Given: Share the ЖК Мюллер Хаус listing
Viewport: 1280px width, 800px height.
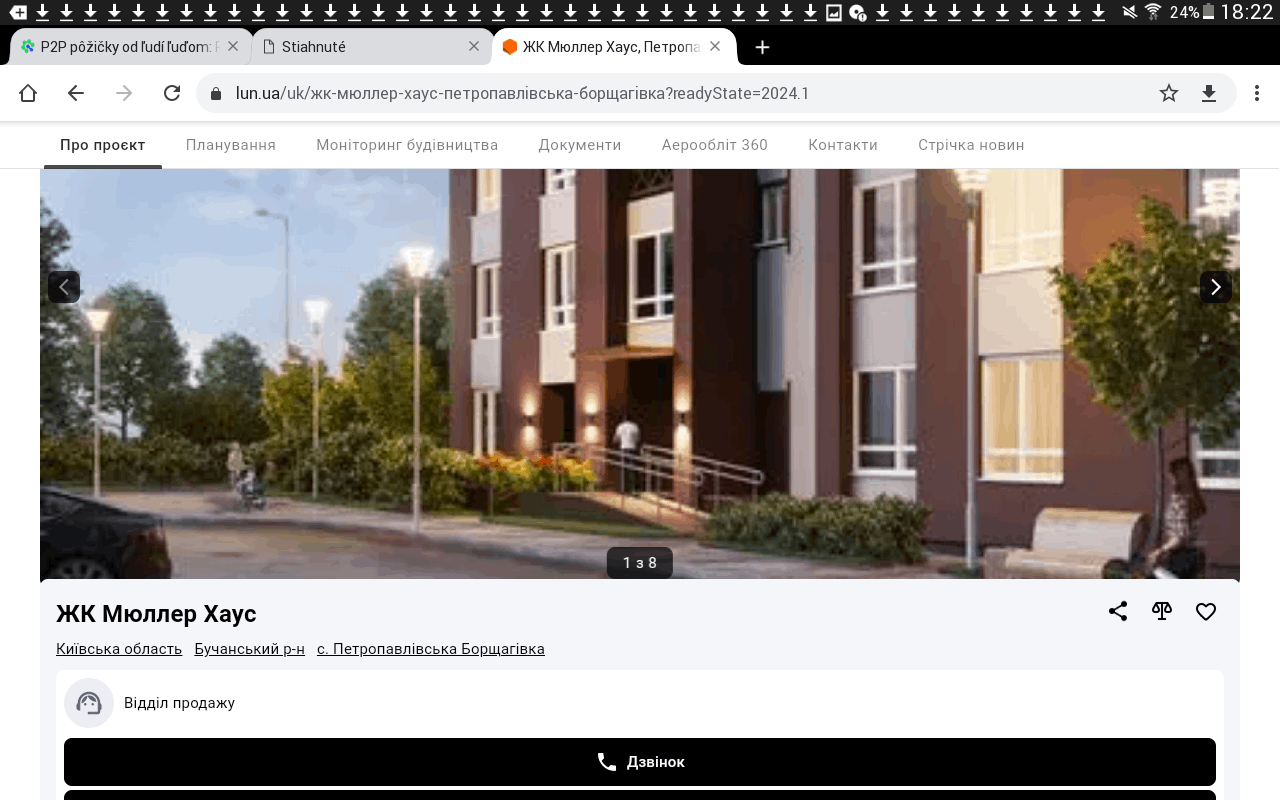Looking at the screenshot, I should tap(1118, 611).
